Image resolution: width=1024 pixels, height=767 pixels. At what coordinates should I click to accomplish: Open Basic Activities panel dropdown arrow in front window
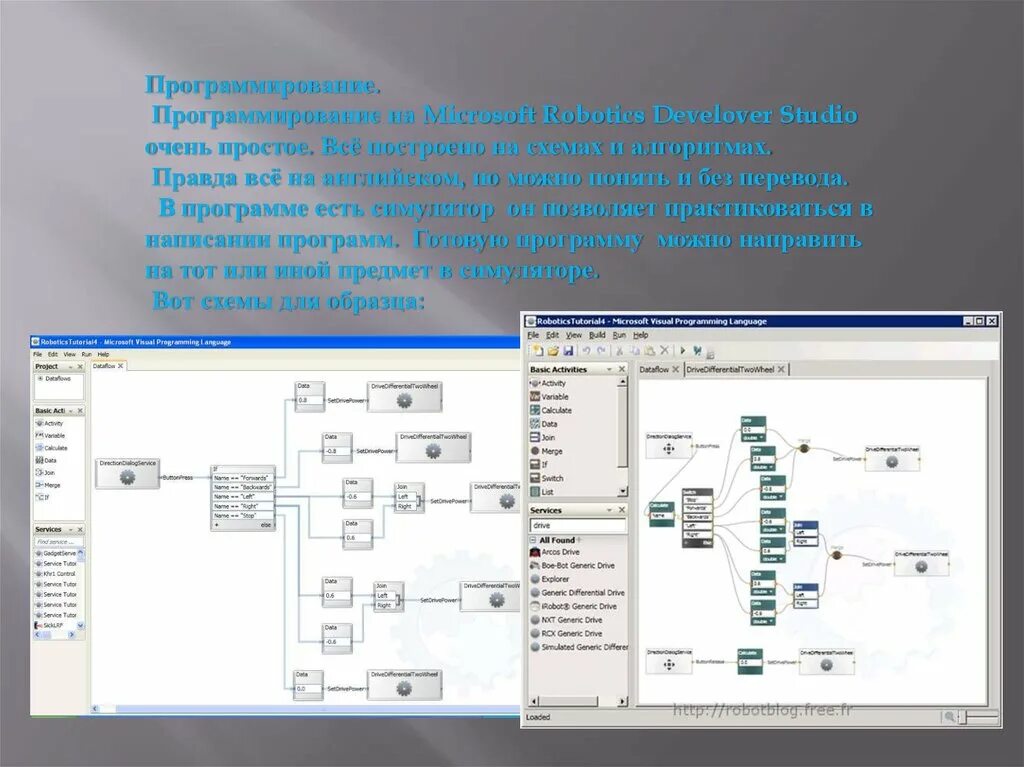pyautogui.click(x=609, y=370)
